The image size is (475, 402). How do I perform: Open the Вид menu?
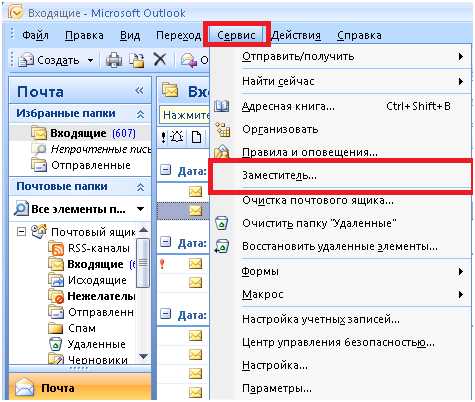click(x=130, y=35)
